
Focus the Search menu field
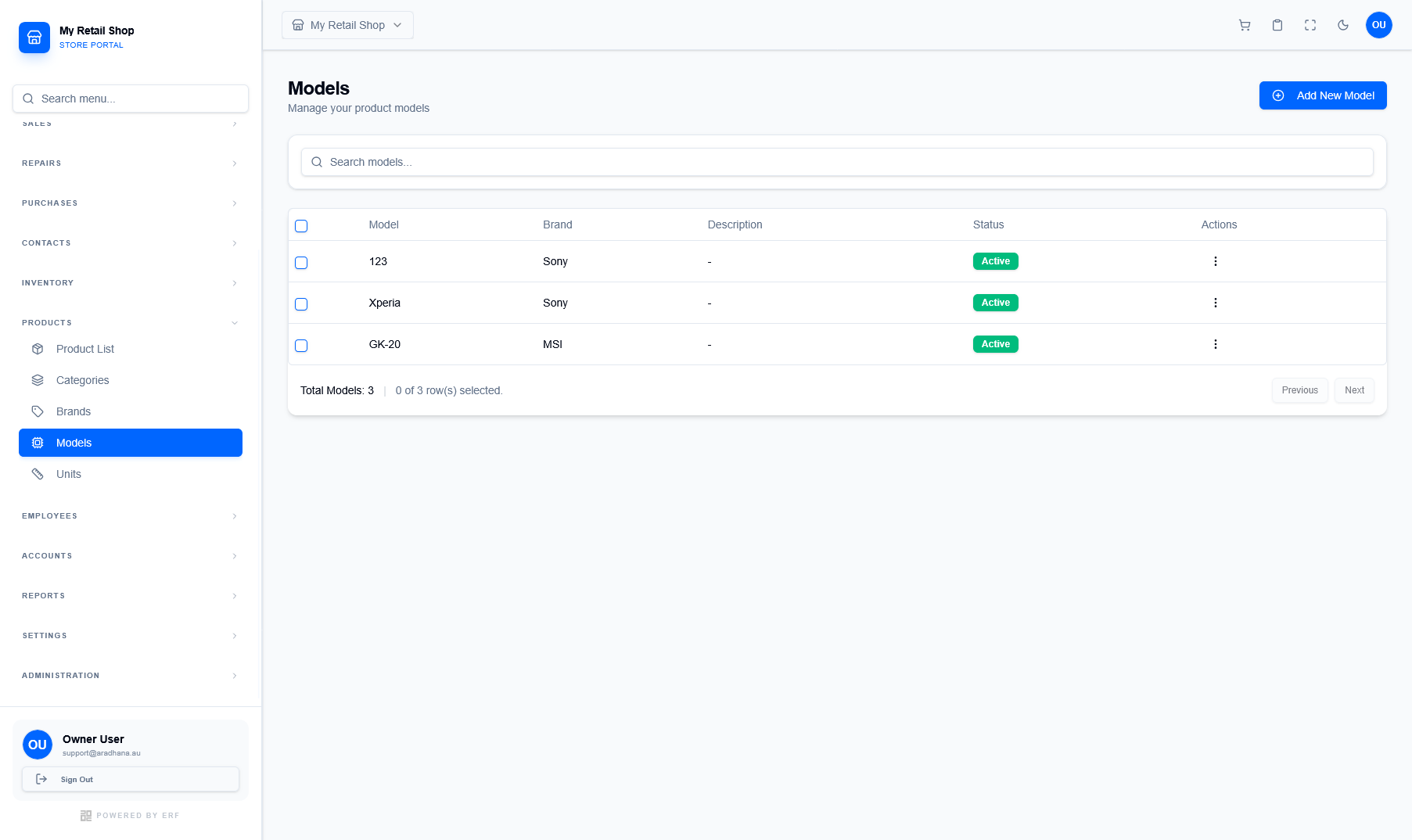coord(131,99)
